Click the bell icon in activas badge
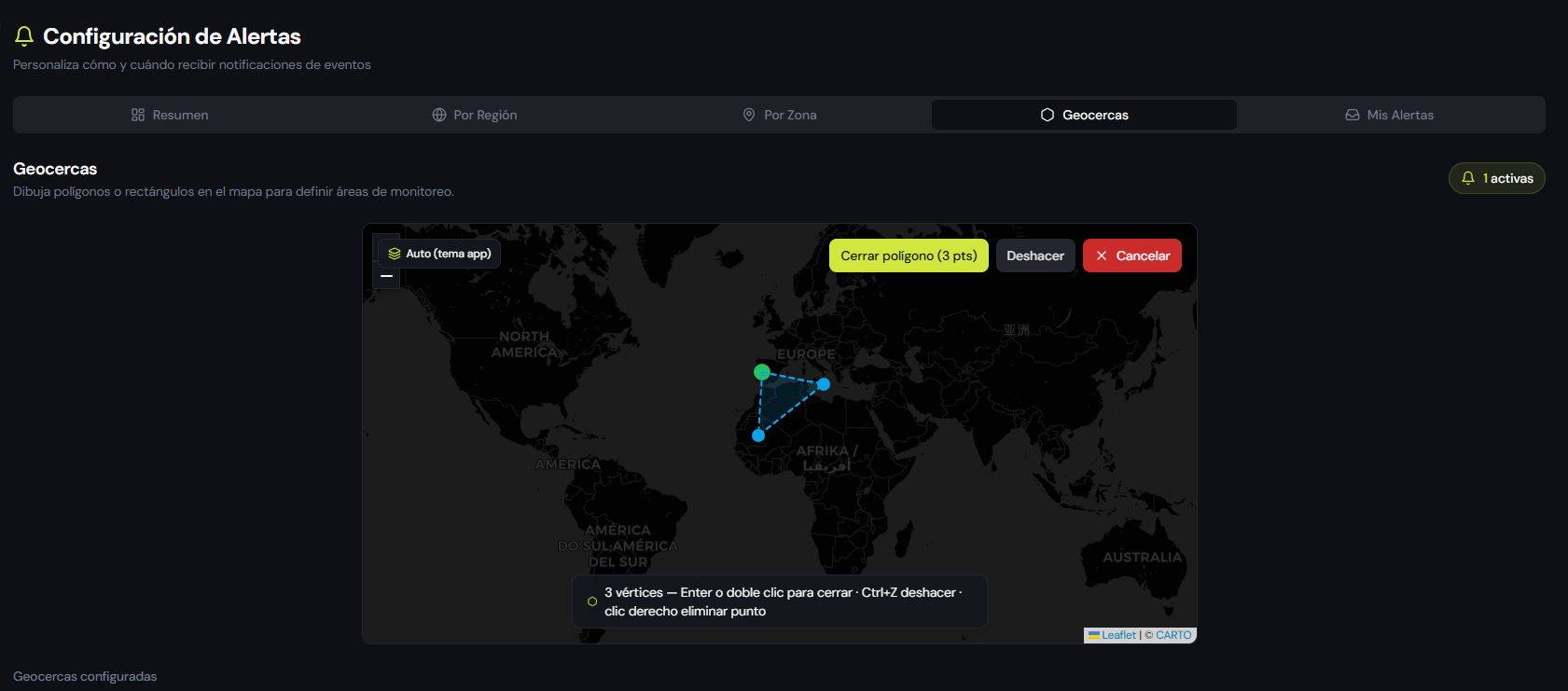1568x691 pixels. [1468, 178]
